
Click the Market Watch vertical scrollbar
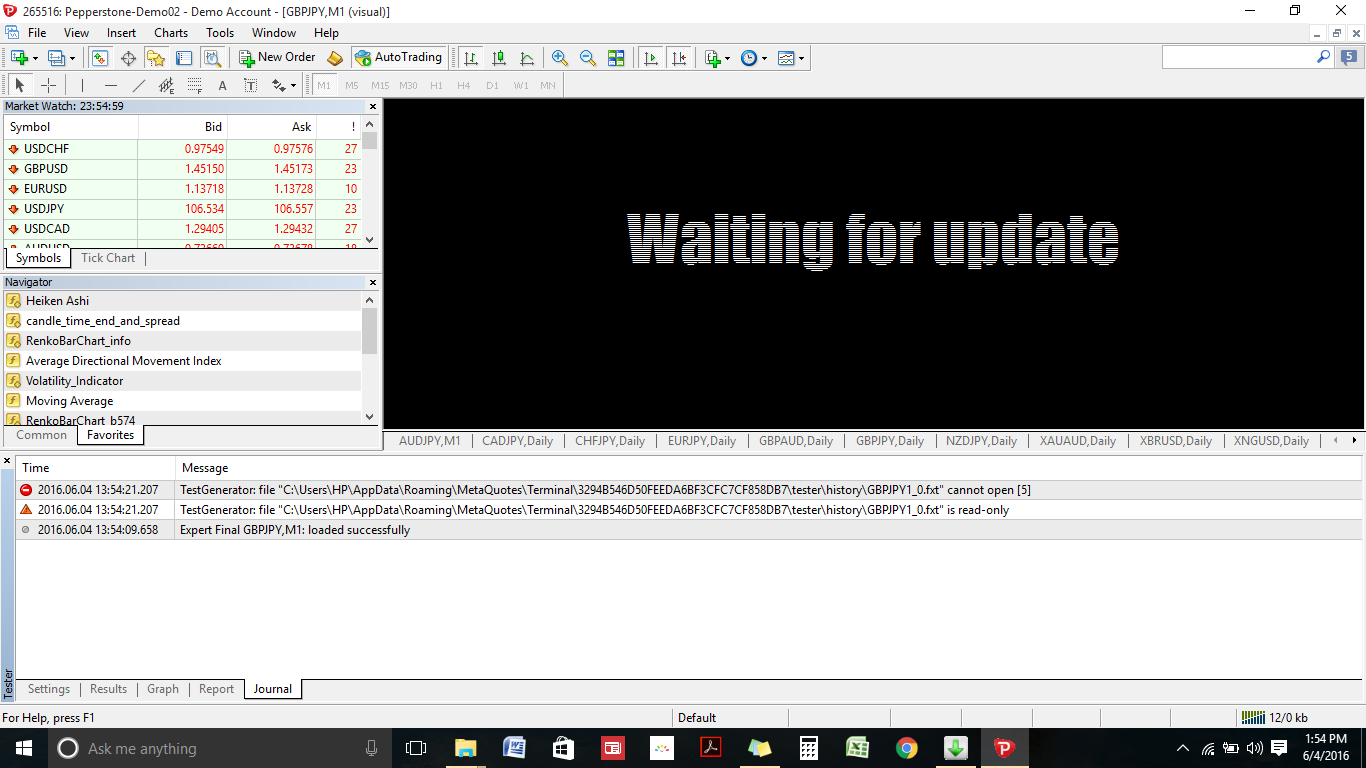click(370, 186)
